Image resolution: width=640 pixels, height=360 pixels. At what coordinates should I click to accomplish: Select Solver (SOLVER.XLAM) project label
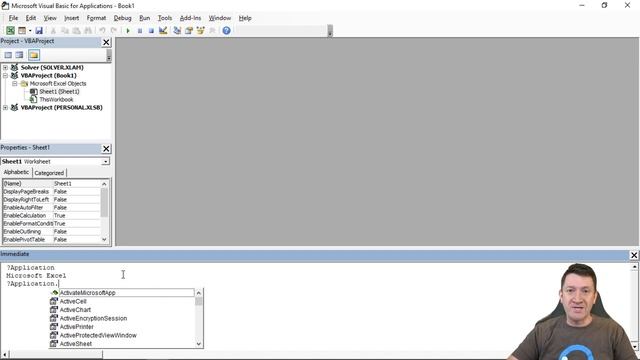[52, 67]
